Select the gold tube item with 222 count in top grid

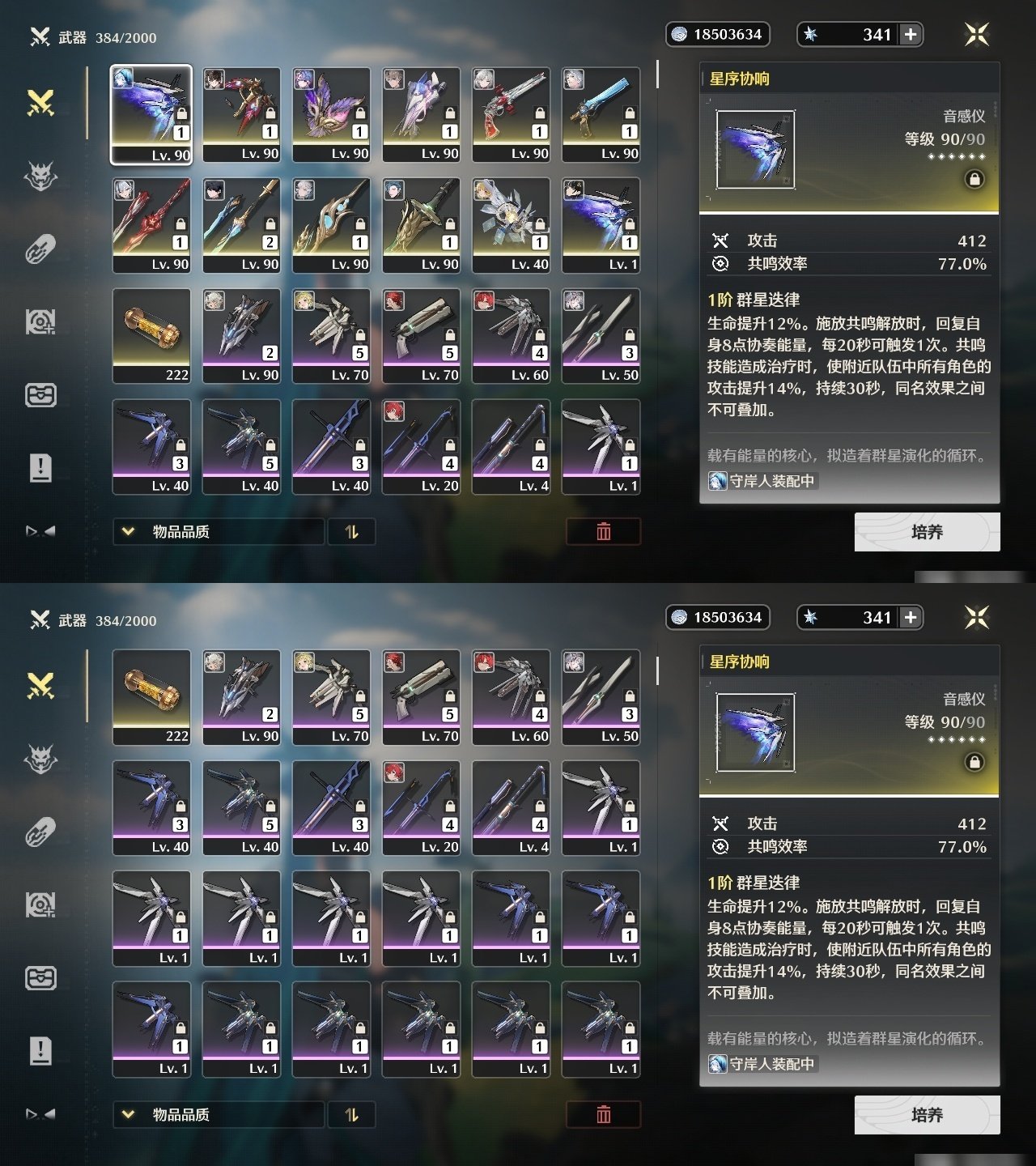(x=151, y=336)
